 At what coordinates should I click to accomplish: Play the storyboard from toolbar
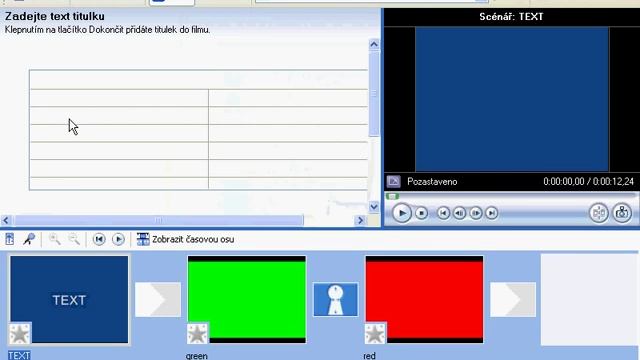pyautogui.click(x=118, y=239)
